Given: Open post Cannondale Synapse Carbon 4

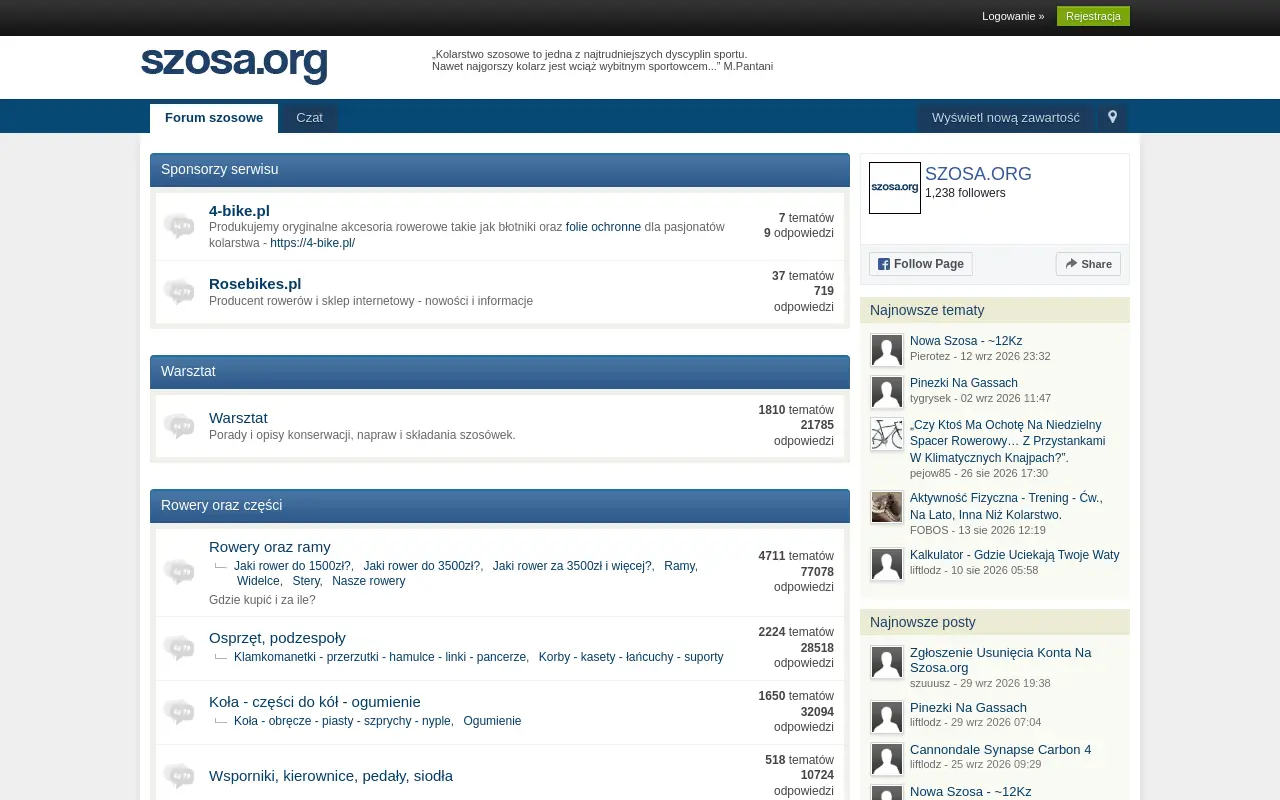Looking at the screenshot, I should (1000, 750).
